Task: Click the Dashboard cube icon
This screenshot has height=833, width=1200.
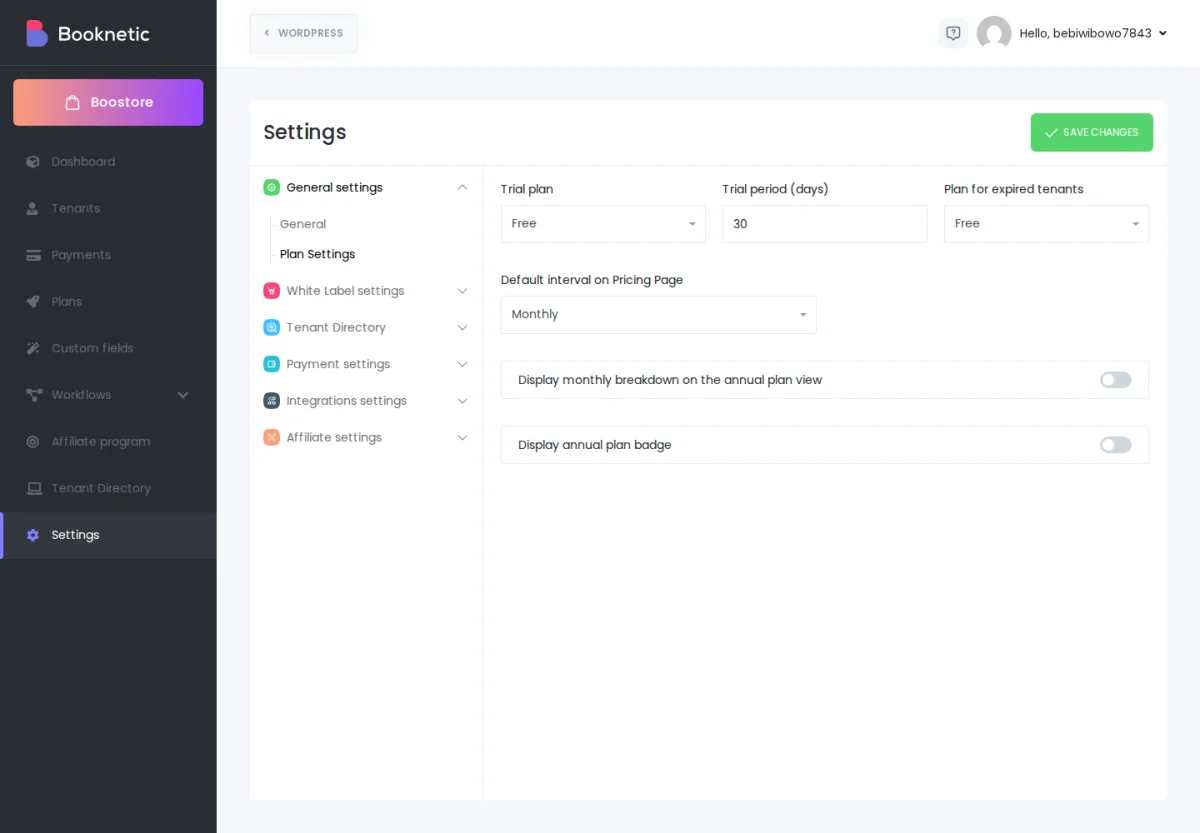Action: point(33,162)
